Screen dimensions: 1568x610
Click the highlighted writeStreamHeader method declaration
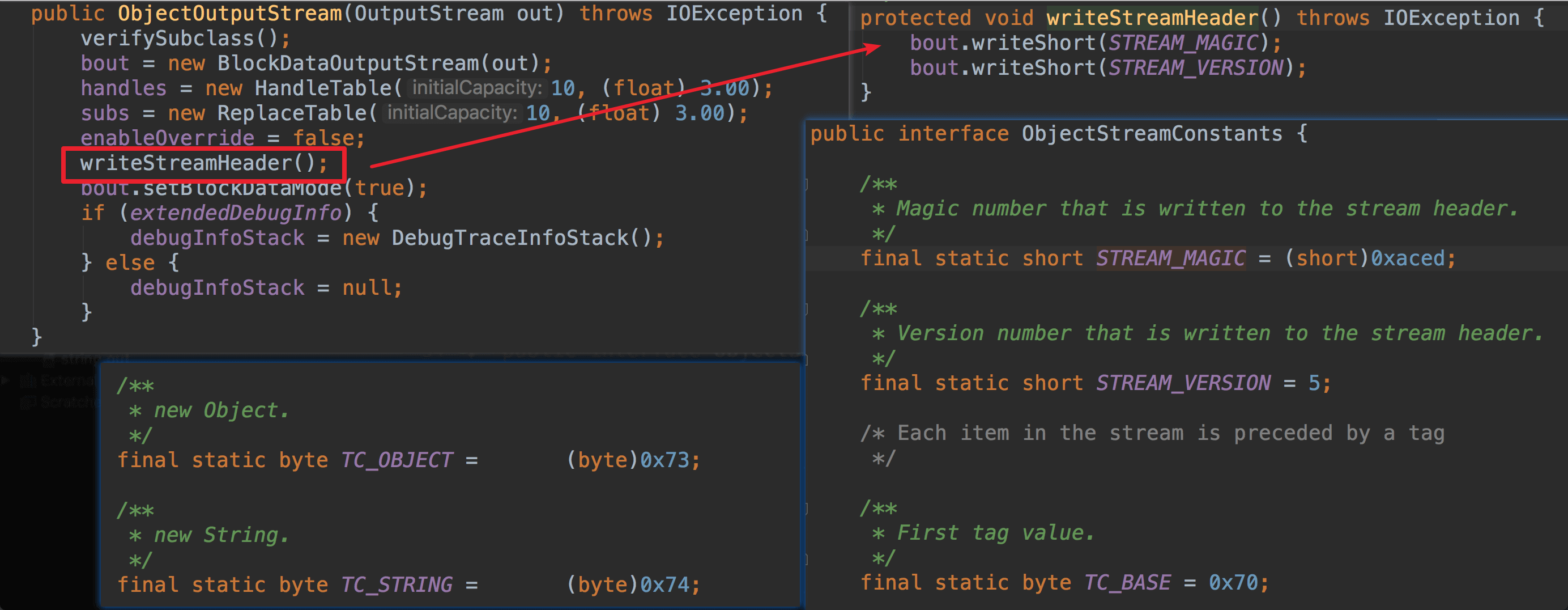[1152, 18]
